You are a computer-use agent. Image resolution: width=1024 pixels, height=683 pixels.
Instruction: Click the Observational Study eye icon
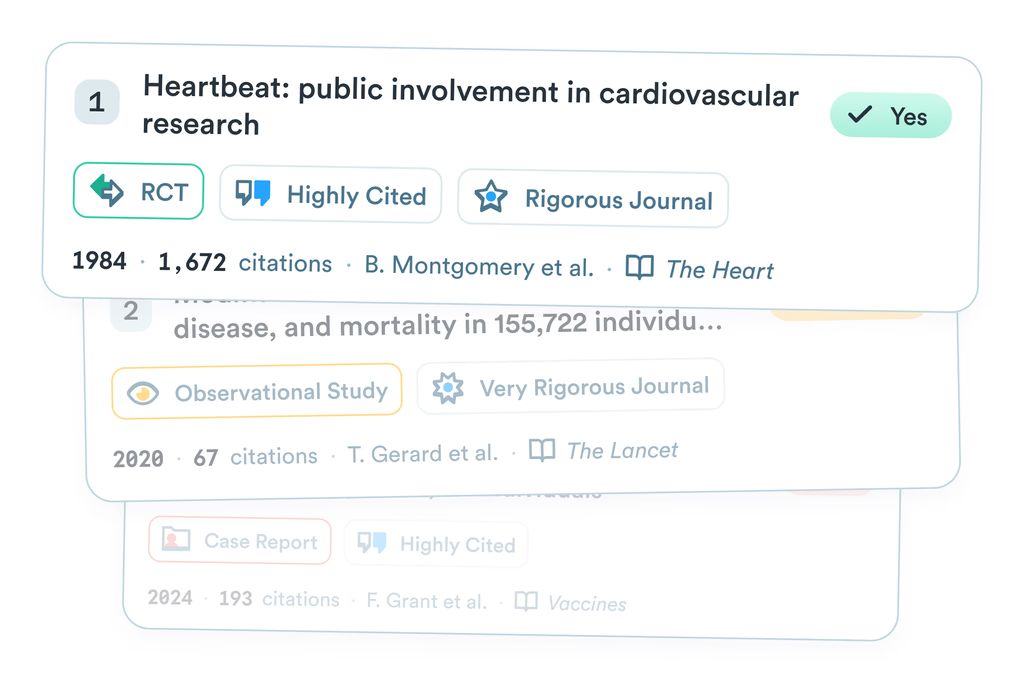143,393
